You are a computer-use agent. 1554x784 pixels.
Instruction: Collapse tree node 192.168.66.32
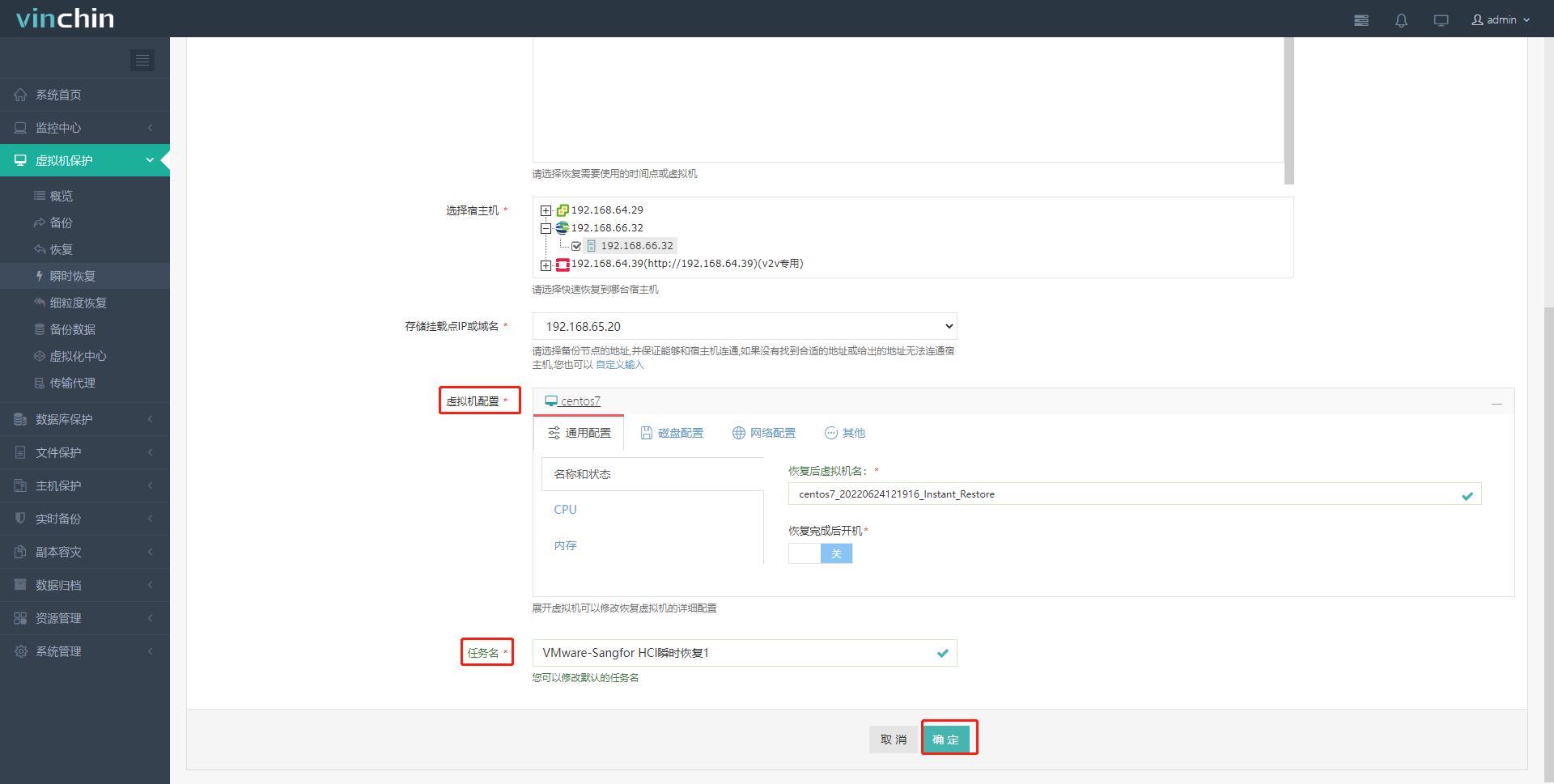546,228
